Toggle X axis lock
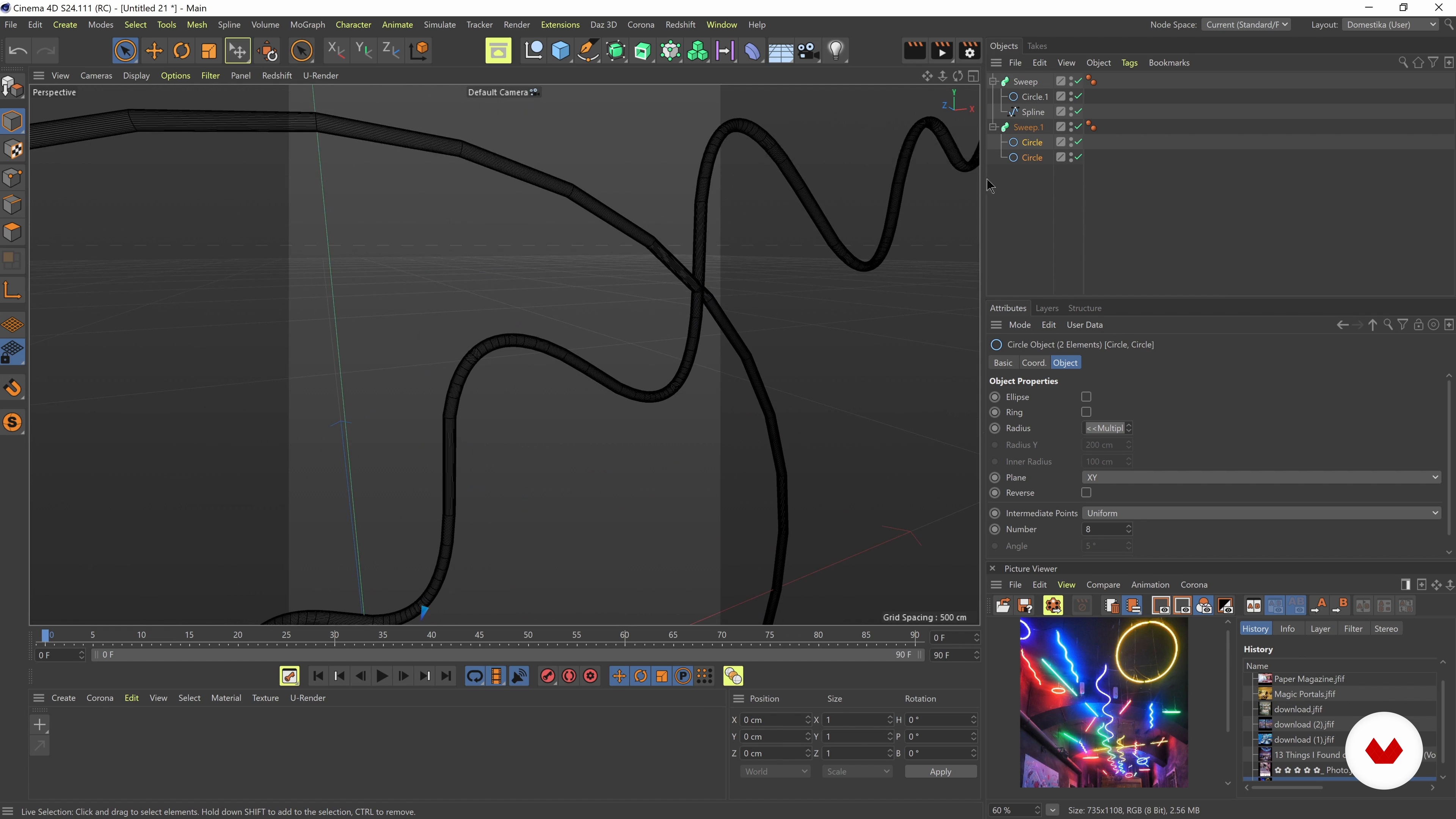This screenshot has width=1456, height=819. tap(336, 51)
